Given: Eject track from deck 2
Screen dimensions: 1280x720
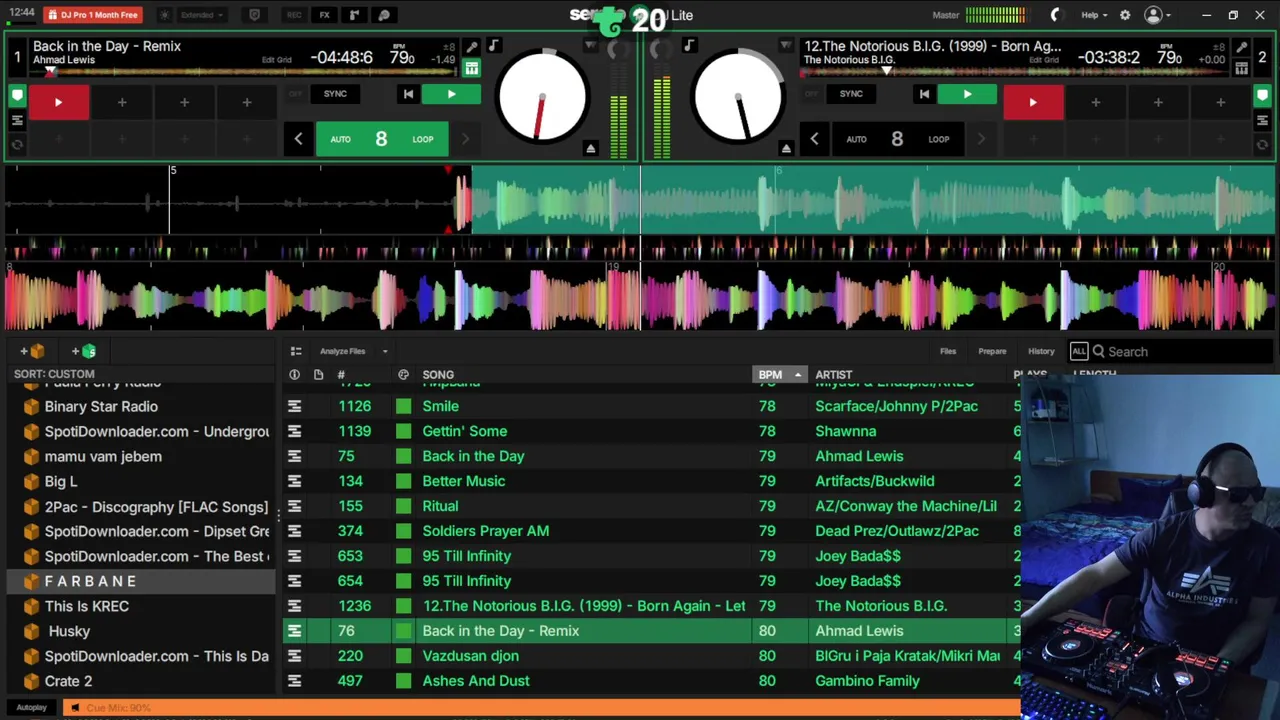Looking at the screenshot, I should tap(786, 148).
